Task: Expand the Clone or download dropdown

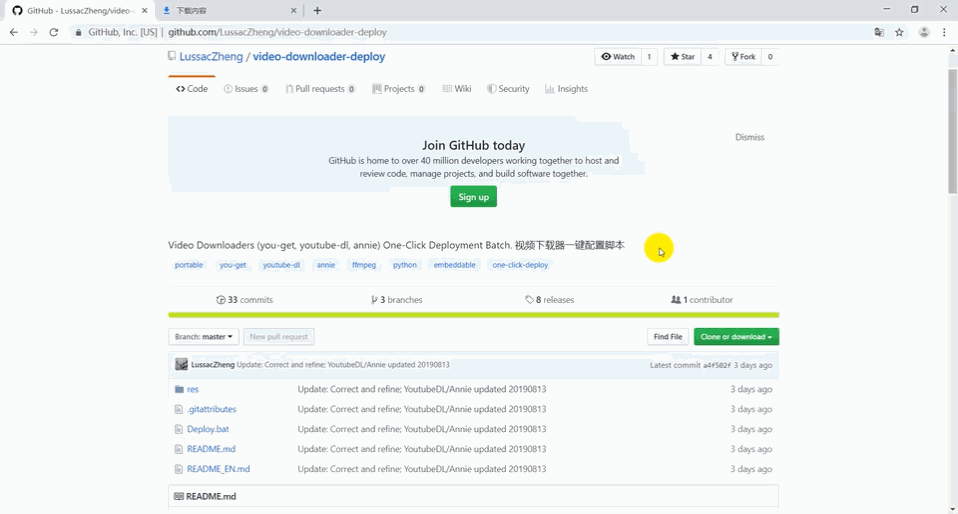Action: pos(736,337)
